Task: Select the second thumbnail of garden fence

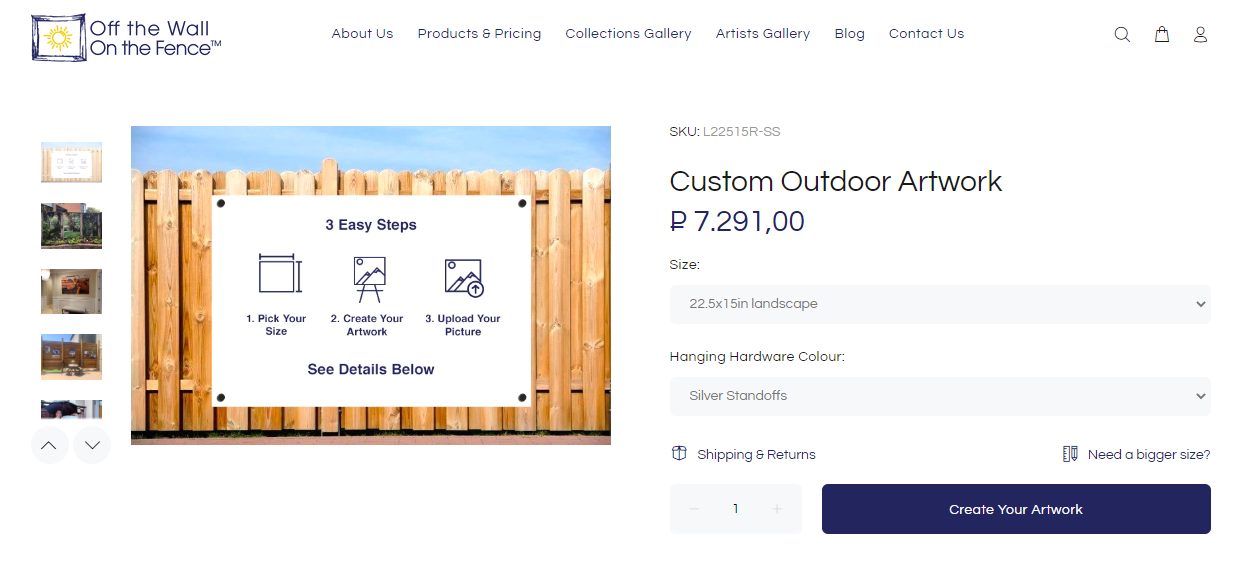Action: click(x=71, y=226)
